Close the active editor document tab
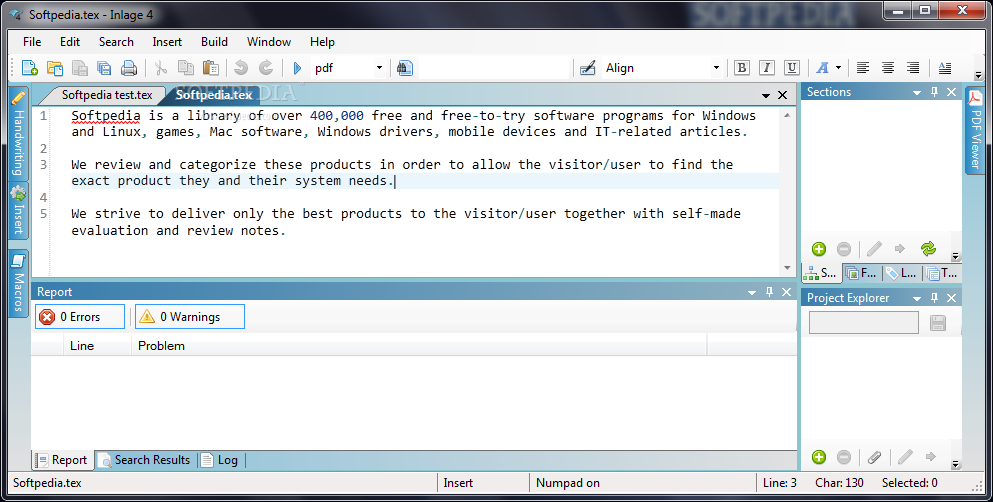This screenshot has width=993, height=502. click(x=783, y=95)
